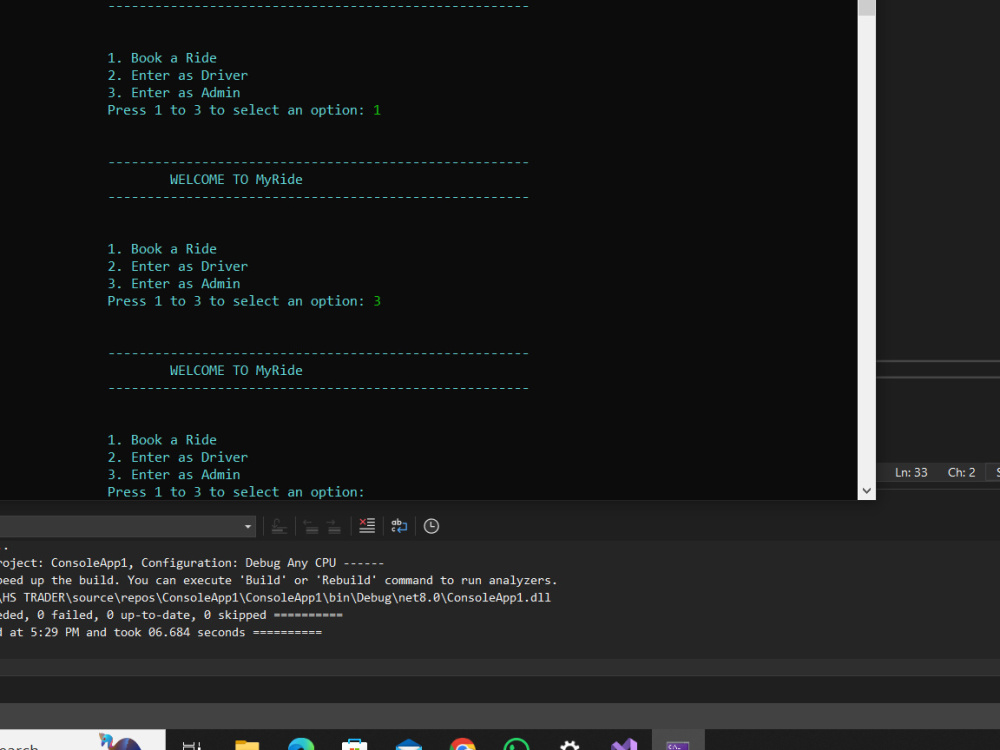Image resolution: width=1000 pixels, height=750 pixels.
Task: Click the Find Message in Code icon
Action: pos(279,525)
